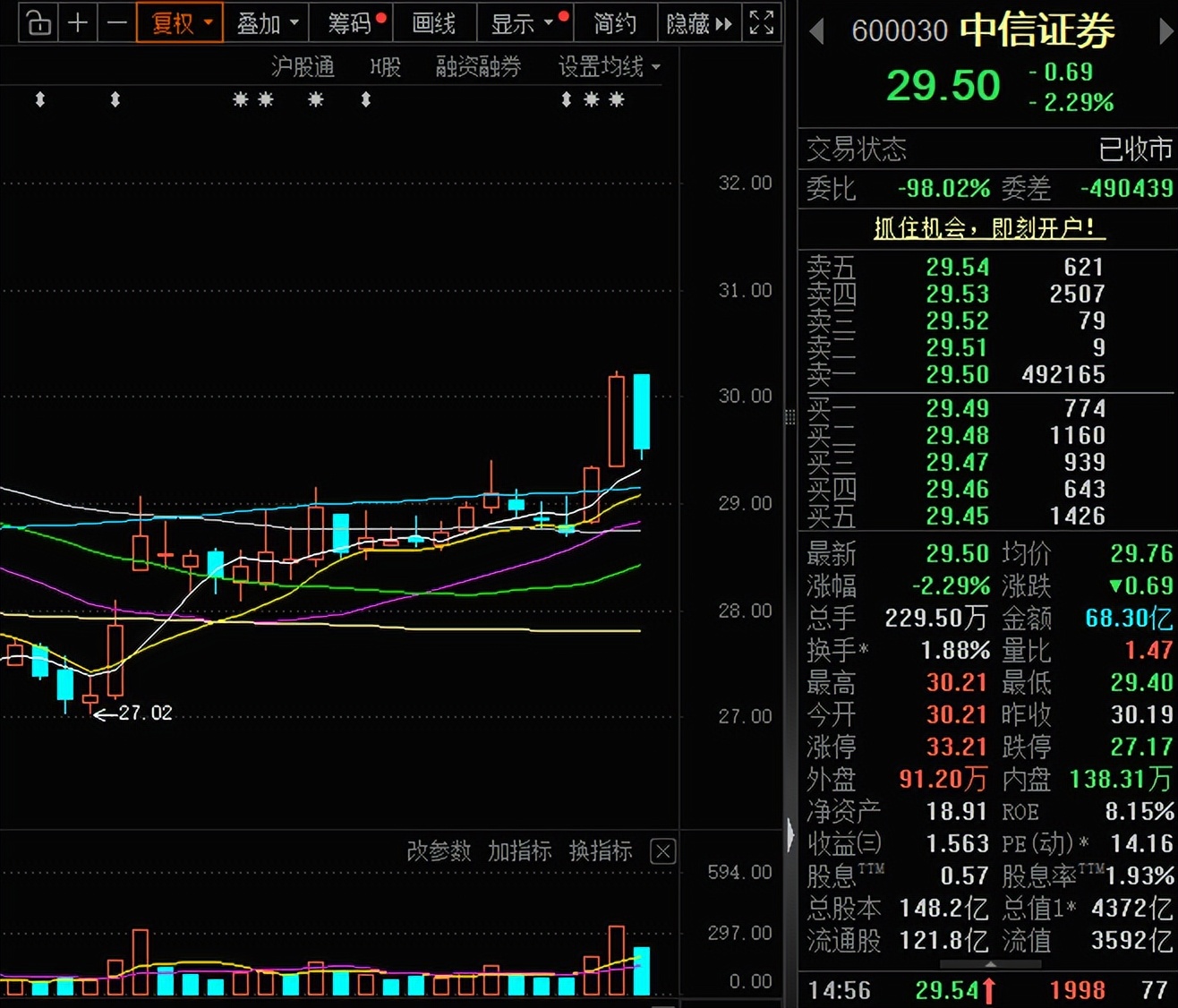Select the 沪股通 tab
The height and width of the screenshot is (1008, 1178).
tap(303, 67)
